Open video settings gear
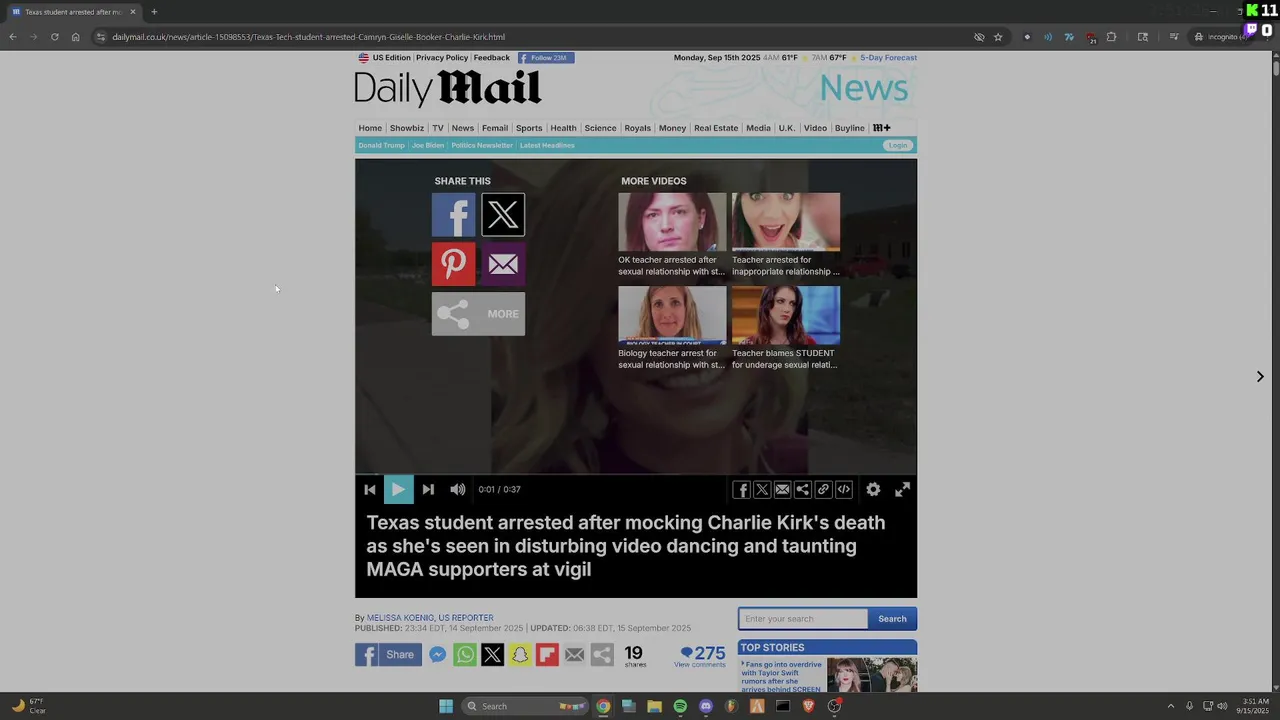The width and height of the screenshot is (1280, 720). tap(873, 489)
